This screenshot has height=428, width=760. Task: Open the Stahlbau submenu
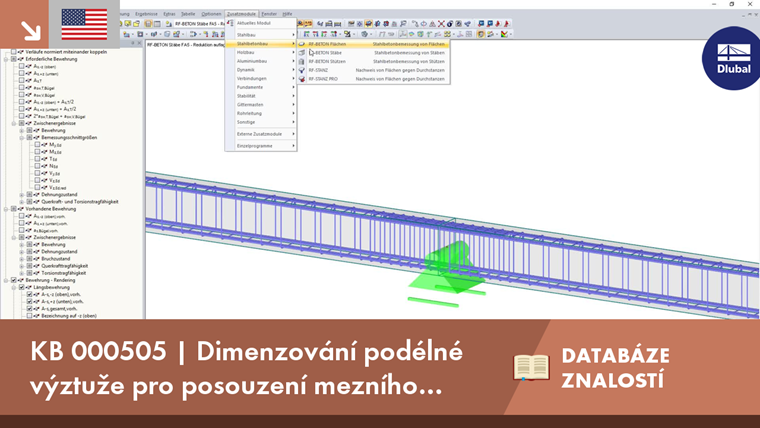pyautogui.click(x=261, y=35)
